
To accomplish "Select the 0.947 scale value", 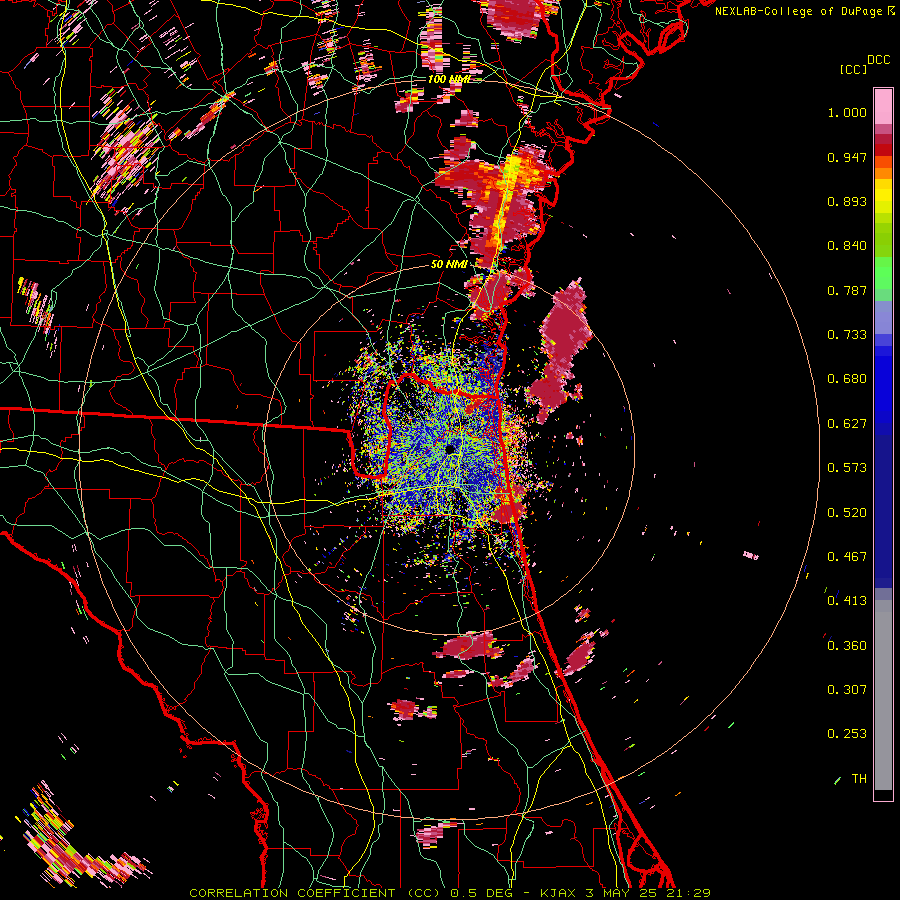I will pos(847,157).
